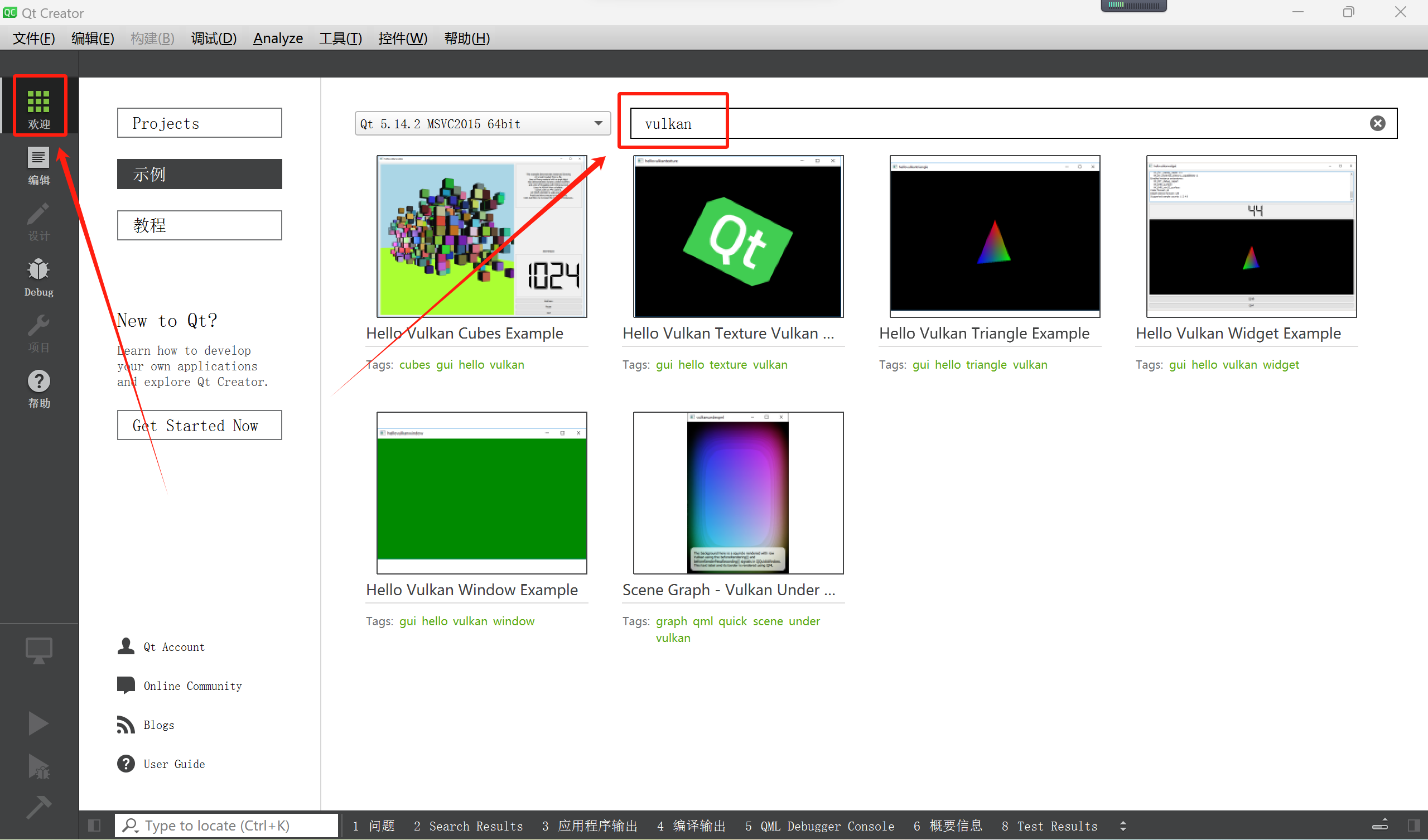
Task: Open the 教程 tutorials page
Action: (199, 225)
